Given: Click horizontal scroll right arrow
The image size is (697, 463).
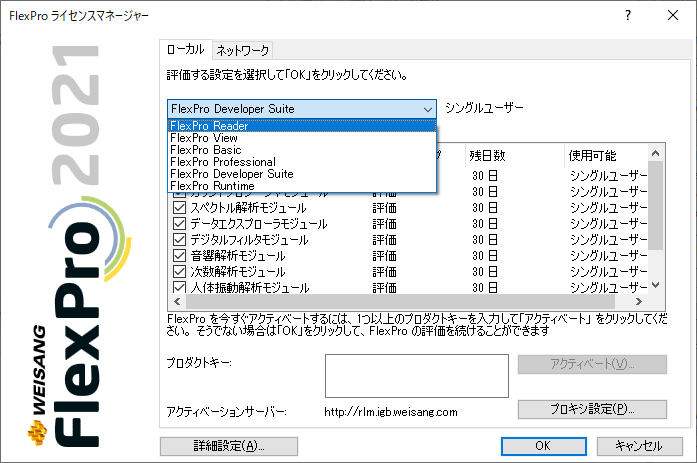Looking at the screenshot, I should click(x=639, y=302).
